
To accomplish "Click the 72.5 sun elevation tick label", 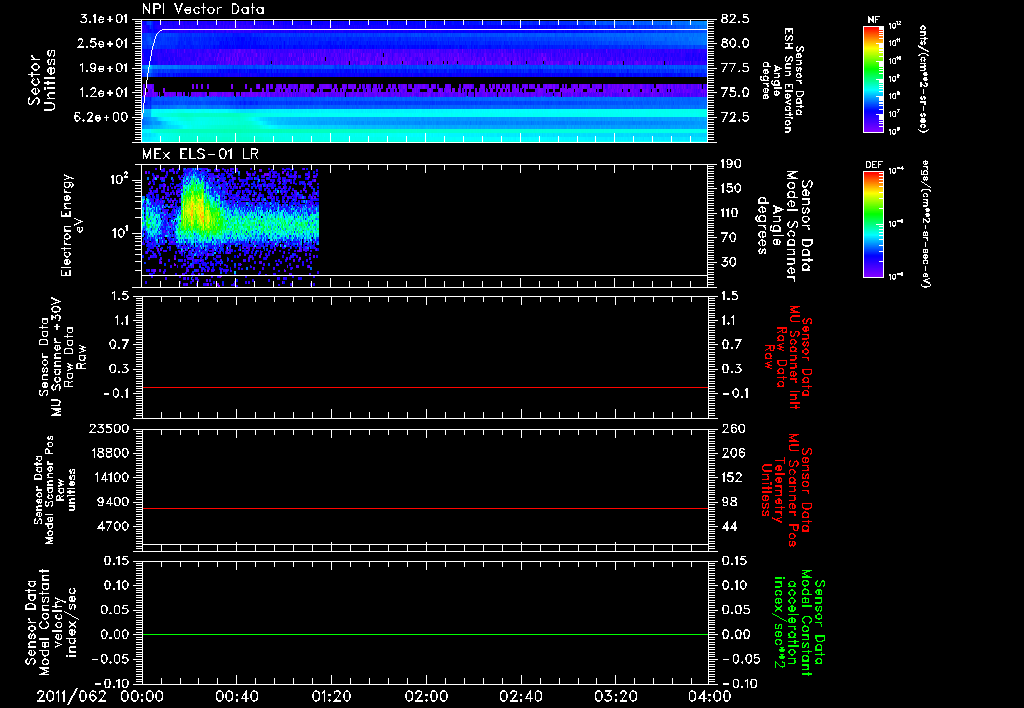I will pos(735,117).
